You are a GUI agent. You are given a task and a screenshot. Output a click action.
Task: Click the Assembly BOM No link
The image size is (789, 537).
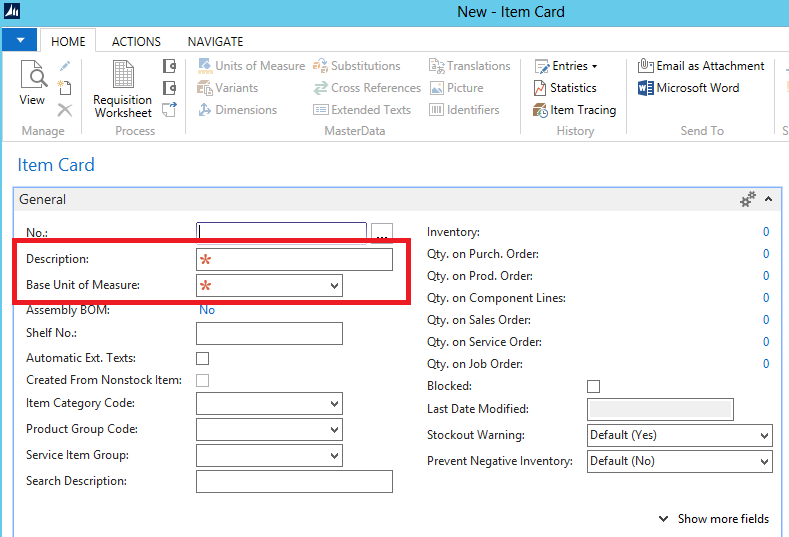(207, 310)
